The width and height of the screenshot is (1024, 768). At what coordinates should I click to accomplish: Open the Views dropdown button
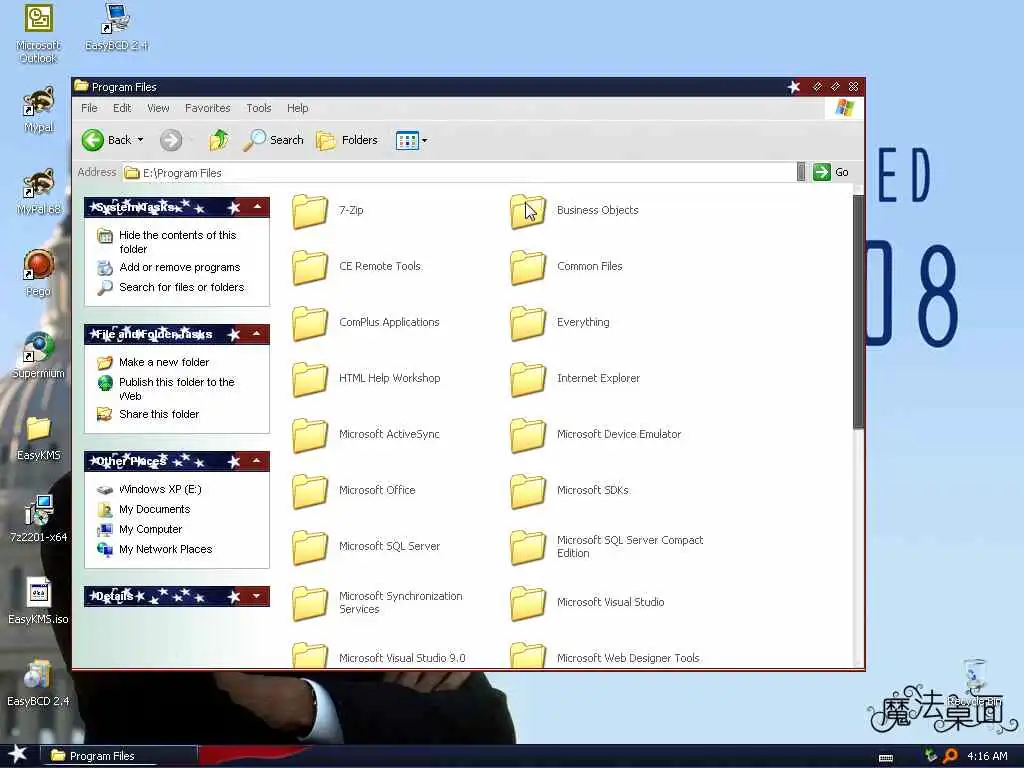click(411, 140)
